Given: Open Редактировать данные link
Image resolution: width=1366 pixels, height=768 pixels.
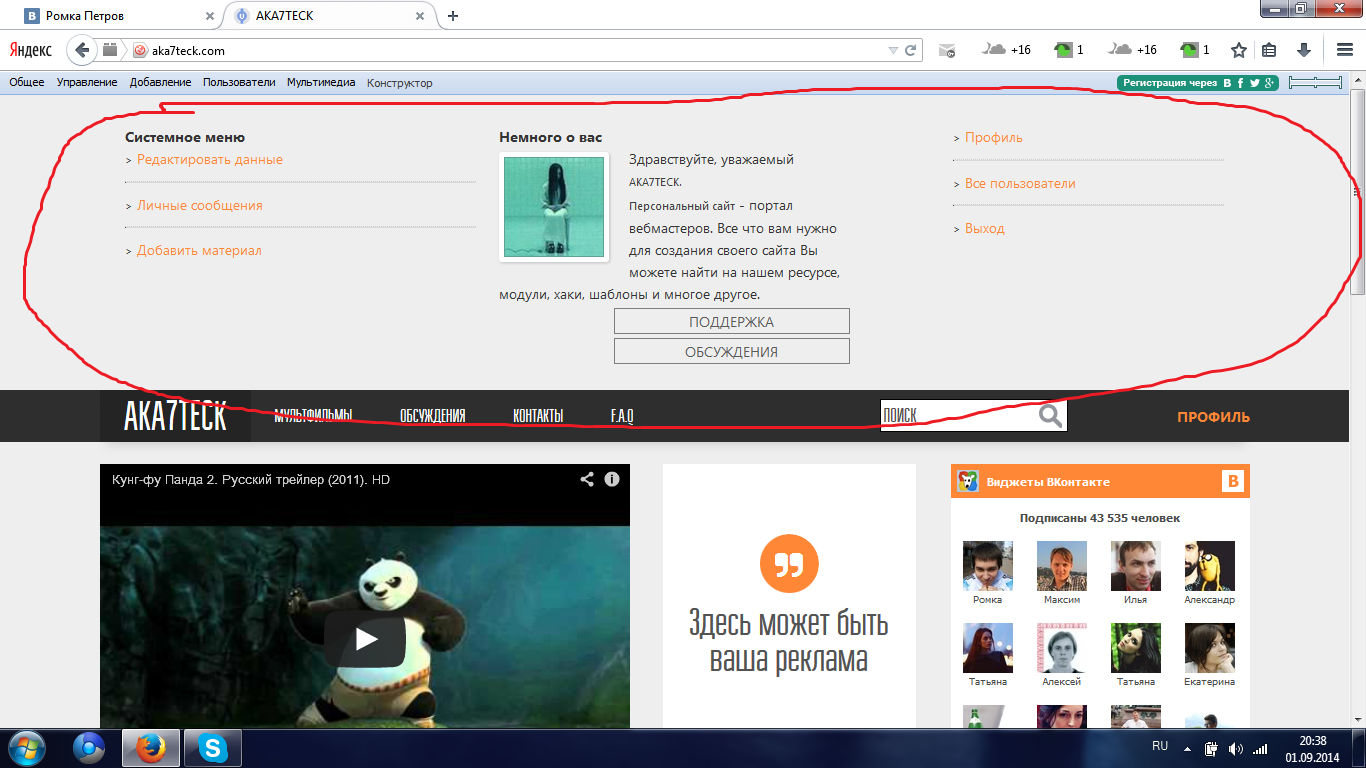Looking at the screenshot, I should [x=210, y=159].
